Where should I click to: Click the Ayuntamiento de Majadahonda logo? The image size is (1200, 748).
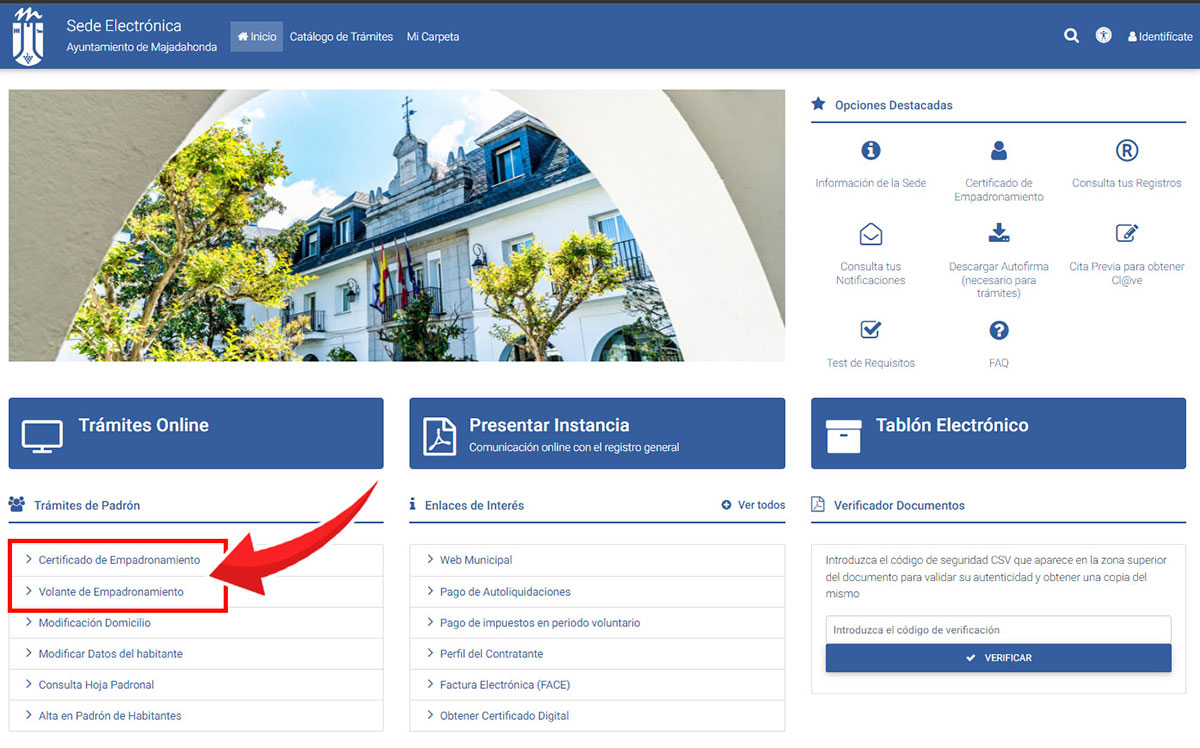click(28, 35)
